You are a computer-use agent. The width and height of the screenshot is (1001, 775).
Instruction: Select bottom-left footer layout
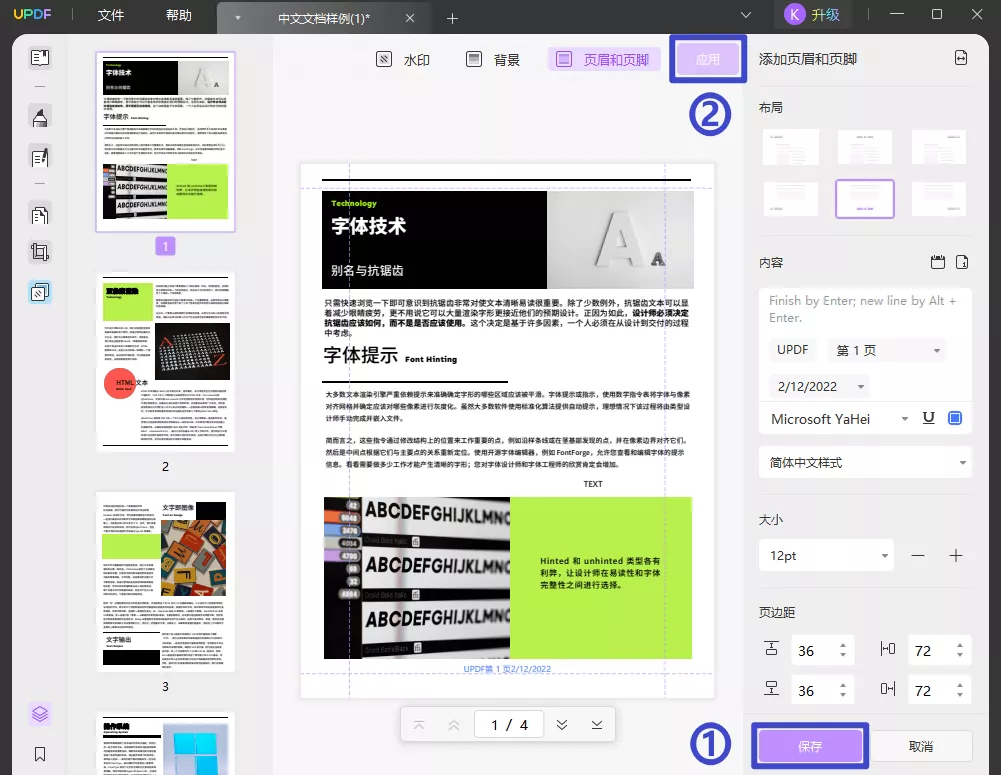tap(791, 199)
